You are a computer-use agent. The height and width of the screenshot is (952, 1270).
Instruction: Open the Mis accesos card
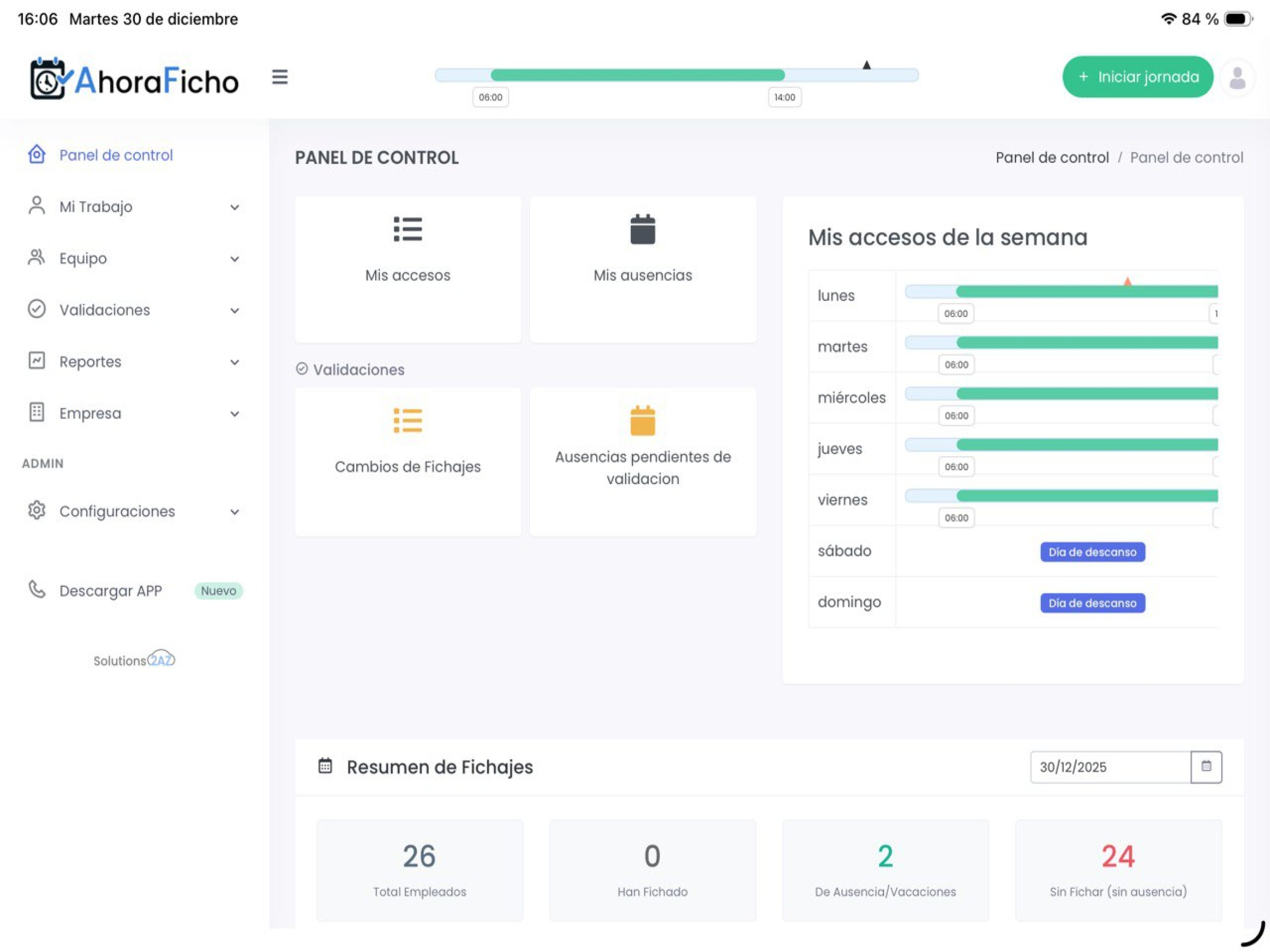[x=407, y=269]
